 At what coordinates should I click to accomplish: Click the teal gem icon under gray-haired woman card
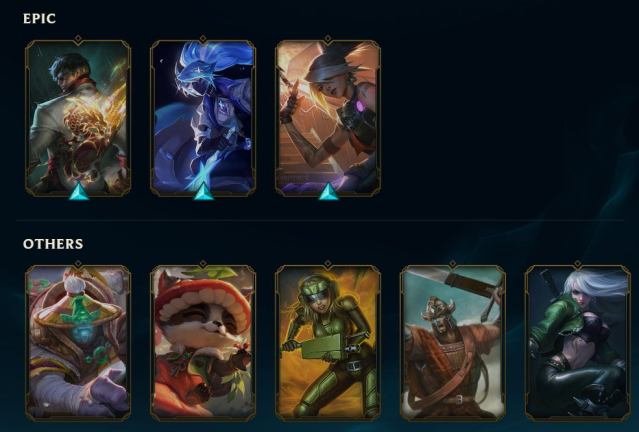point(328,192)
